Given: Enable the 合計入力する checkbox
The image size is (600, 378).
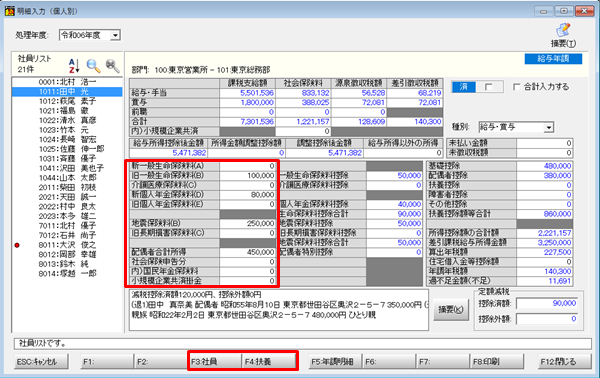Looking at the screenshot, I should click(x=517, y=87).
